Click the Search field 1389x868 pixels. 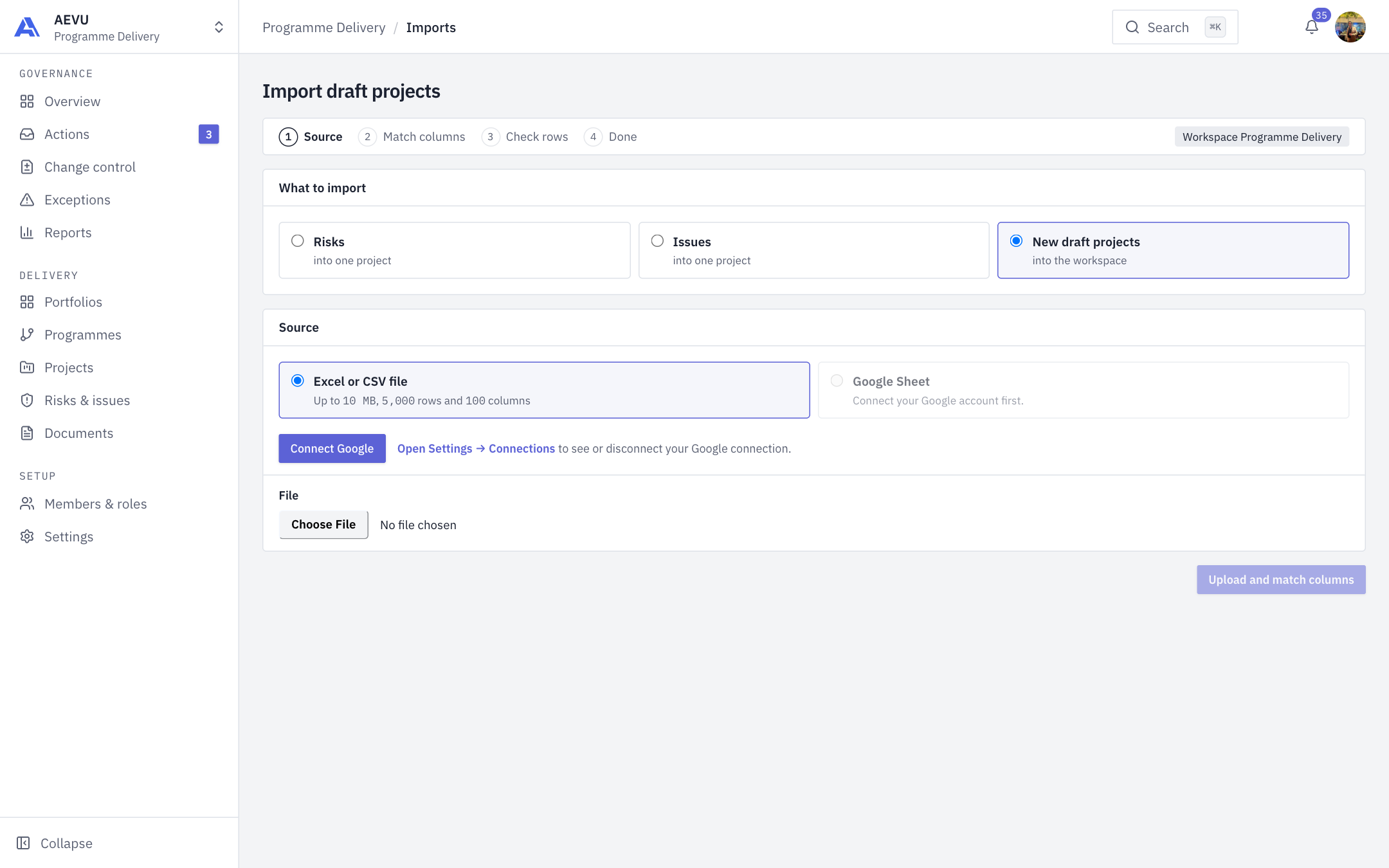click(1175, 27)
